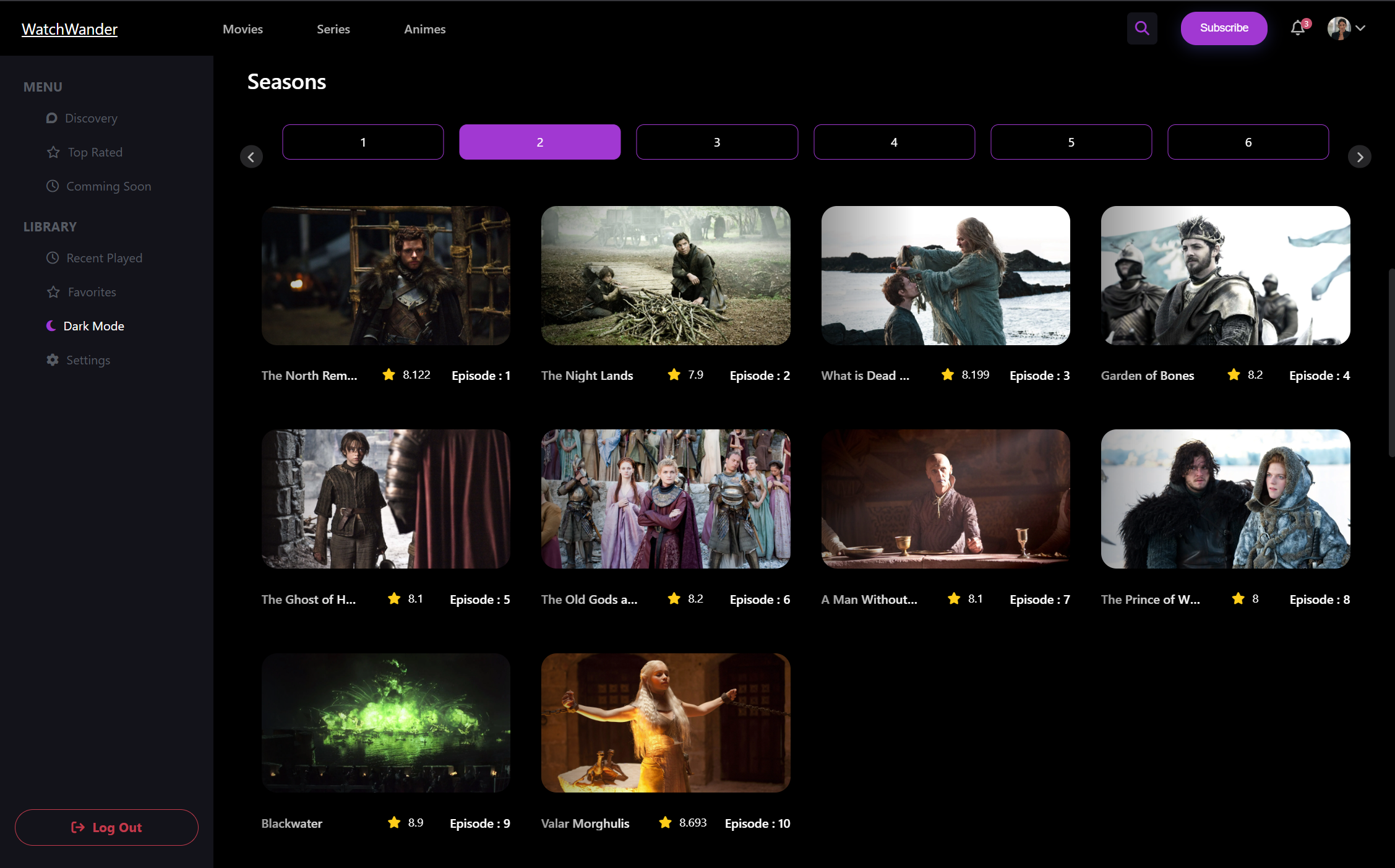Open the Animes menu
This screenshot has height=868, width=1395.
[425, 29]
